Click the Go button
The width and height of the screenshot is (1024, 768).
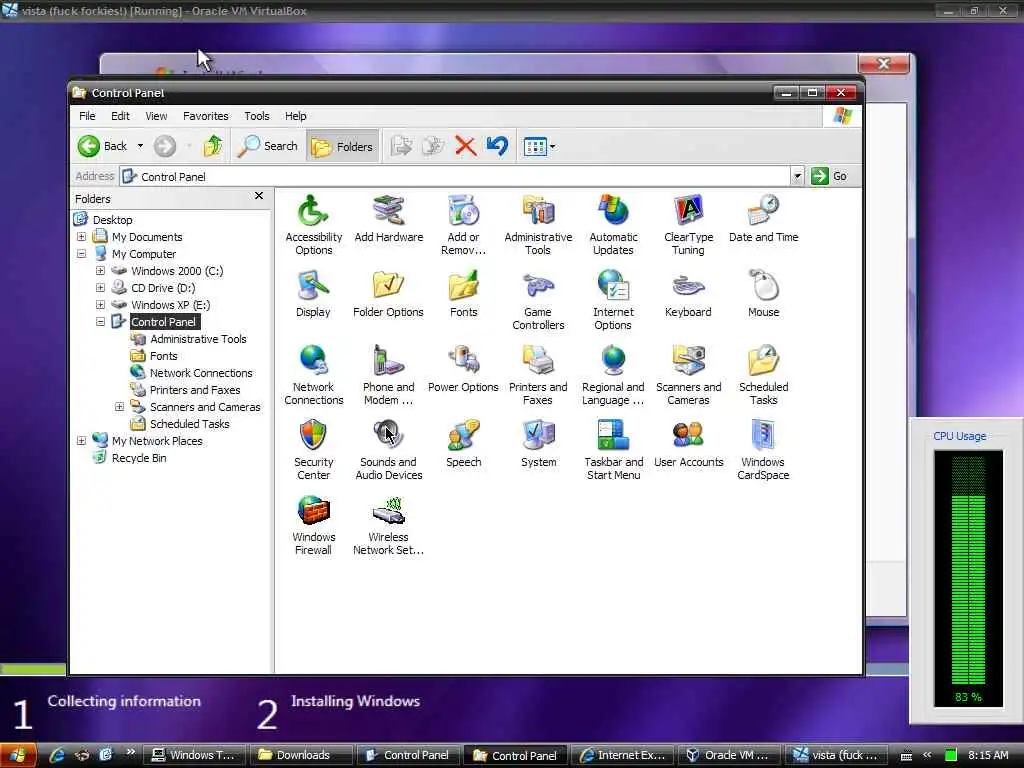(829, 176)
